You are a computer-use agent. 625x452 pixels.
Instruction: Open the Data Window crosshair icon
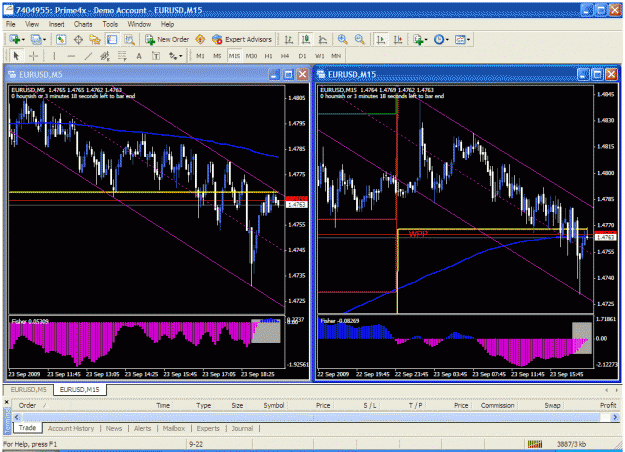(x=78, y=39)
